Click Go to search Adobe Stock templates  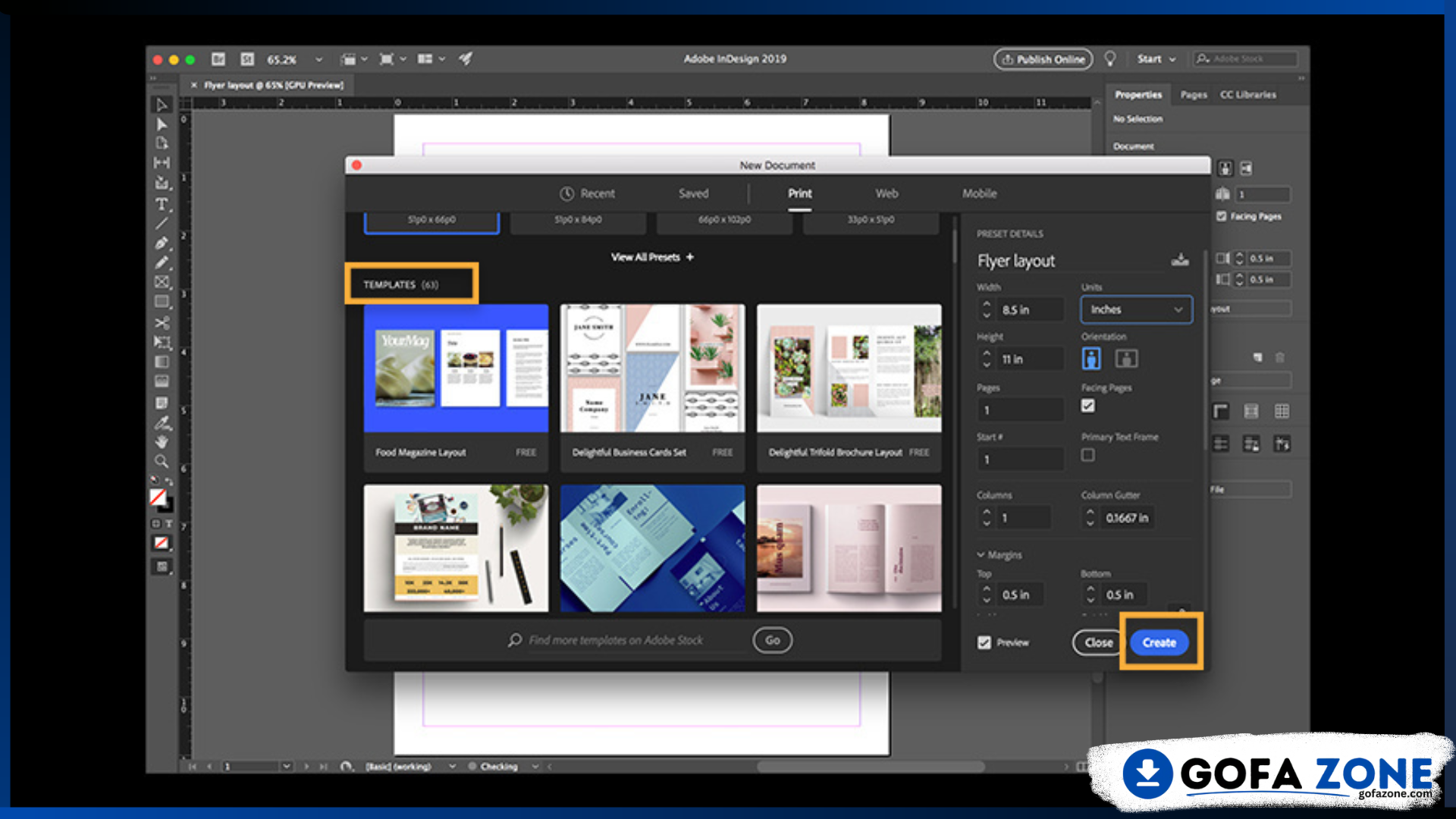[772, 640]
